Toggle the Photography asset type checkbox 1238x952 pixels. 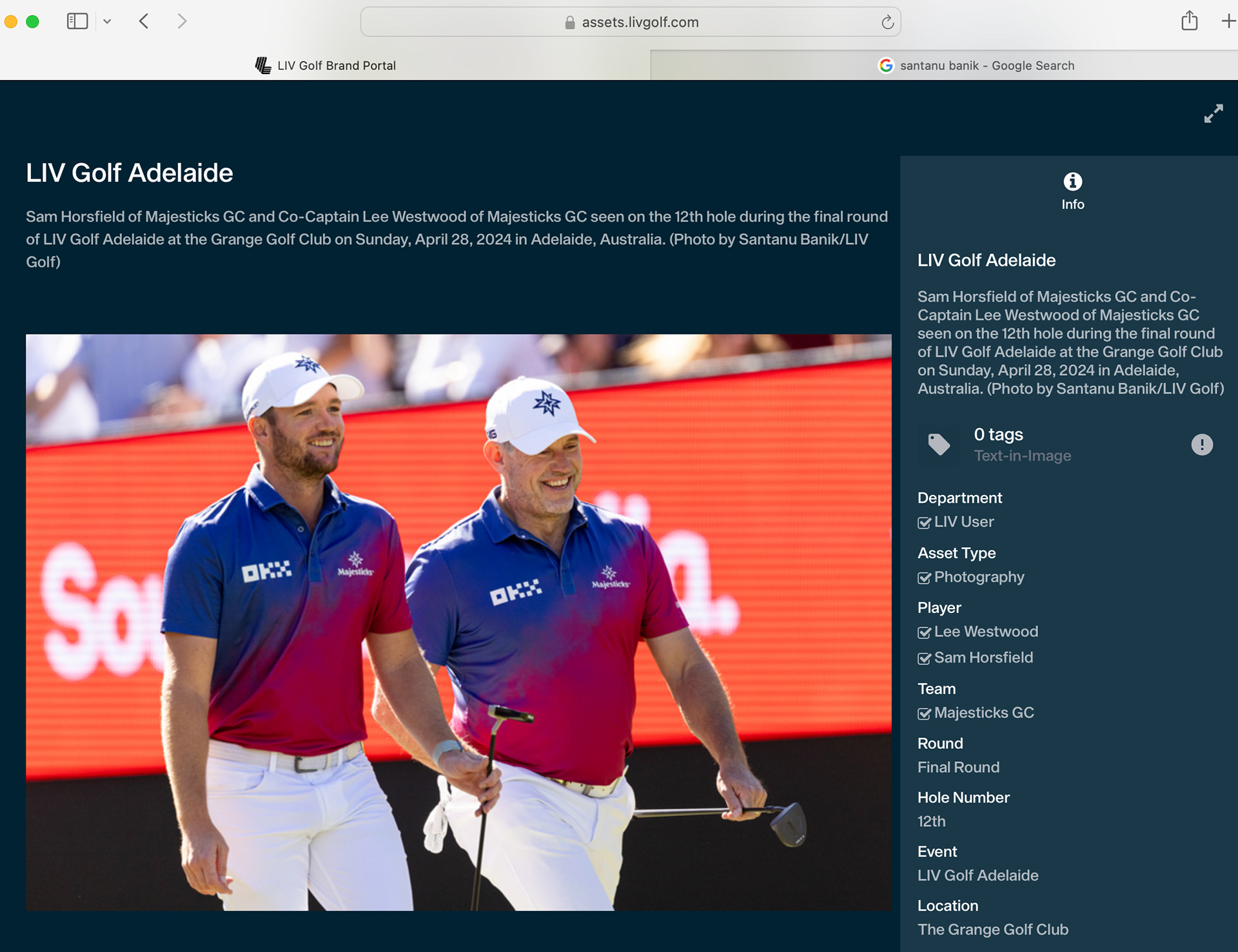(x=924, y=578)
